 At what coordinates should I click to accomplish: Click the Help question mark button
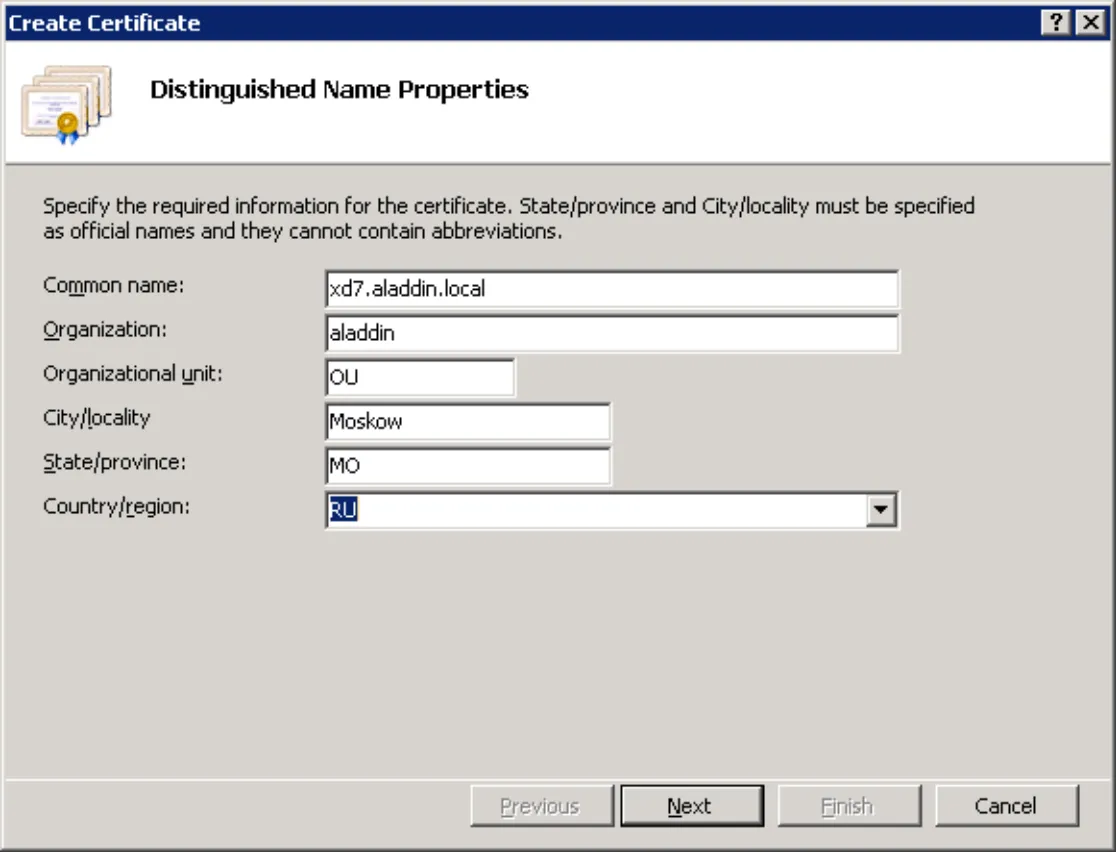pos(1056,23)
